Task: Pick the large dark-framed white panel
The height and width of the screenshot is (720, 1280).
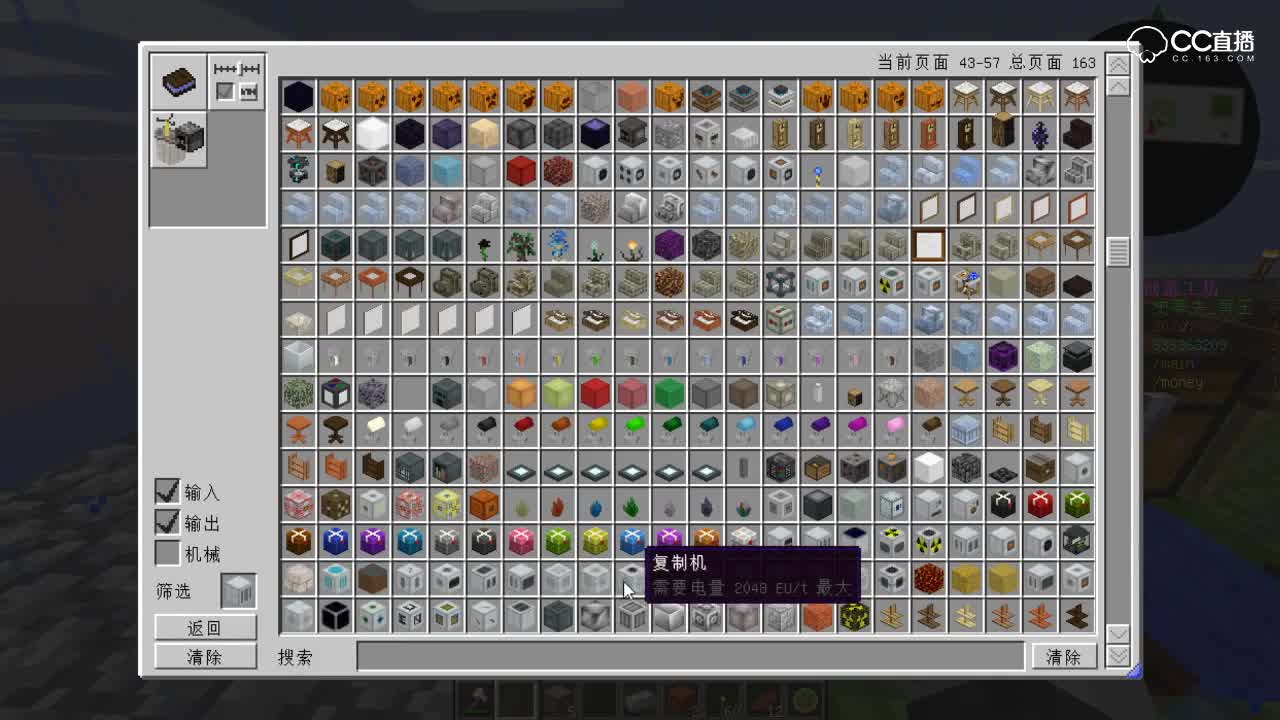Action: tap(927, 244)
